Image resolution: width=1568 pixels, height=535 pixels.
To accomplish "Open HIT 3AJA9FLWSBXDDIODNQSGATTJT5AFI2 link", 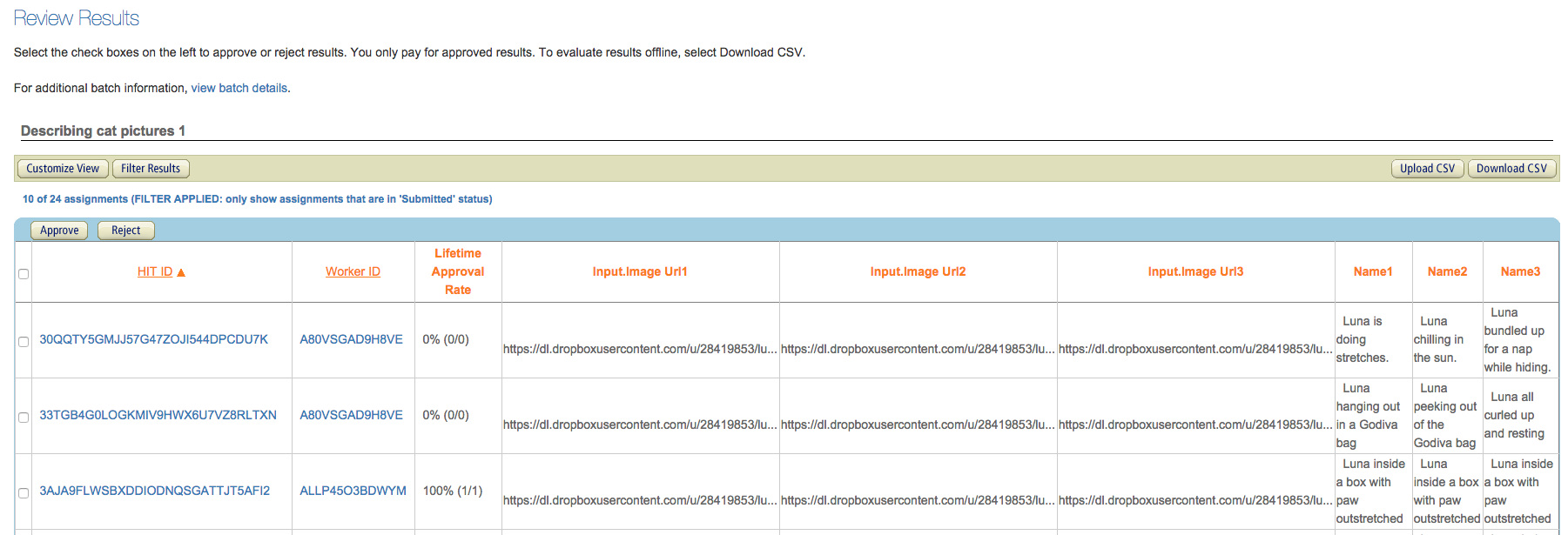I will pos(154,491).
